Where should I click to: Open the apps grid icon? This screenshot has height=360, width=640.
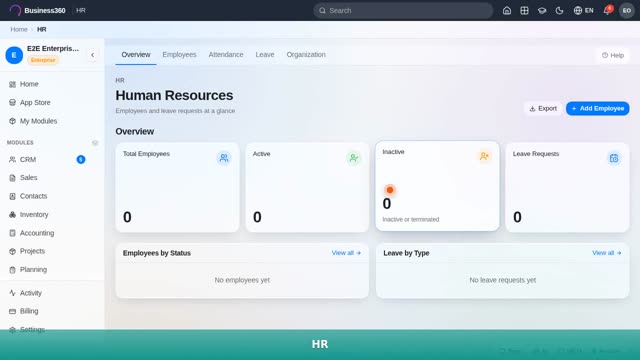[x=524, y=11]
